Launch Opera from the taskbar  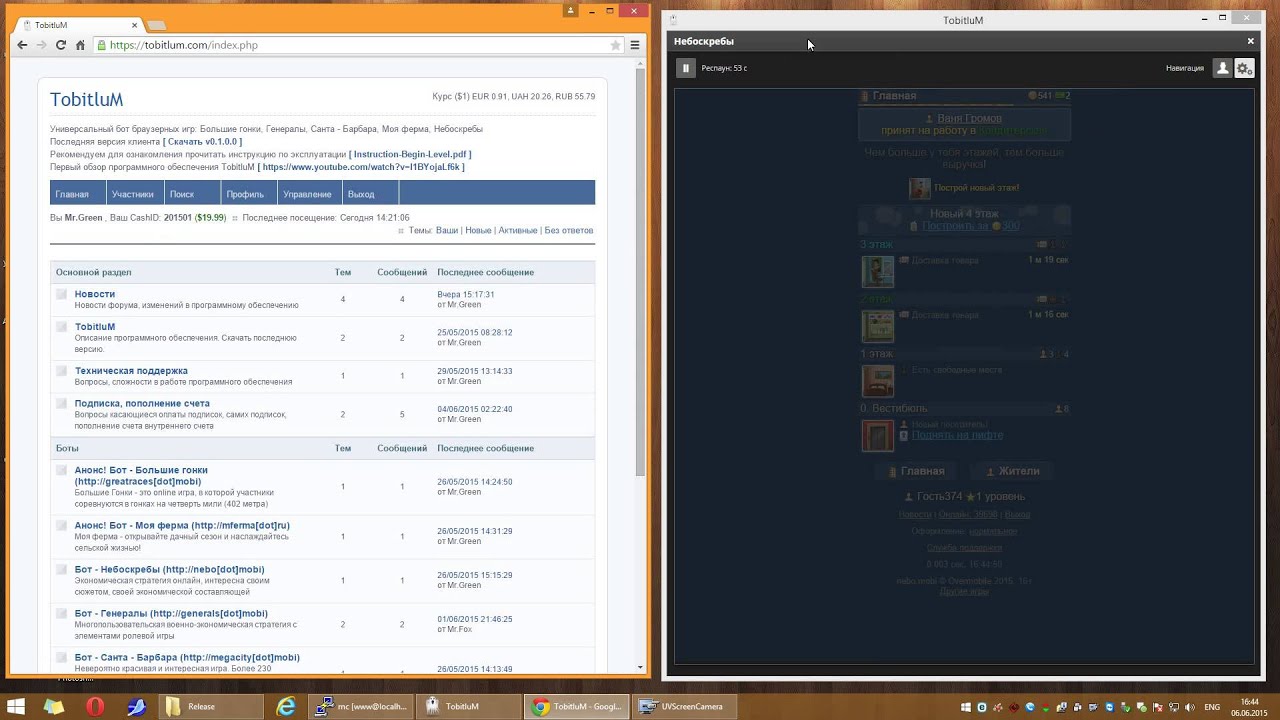click(x=95, y=707)
